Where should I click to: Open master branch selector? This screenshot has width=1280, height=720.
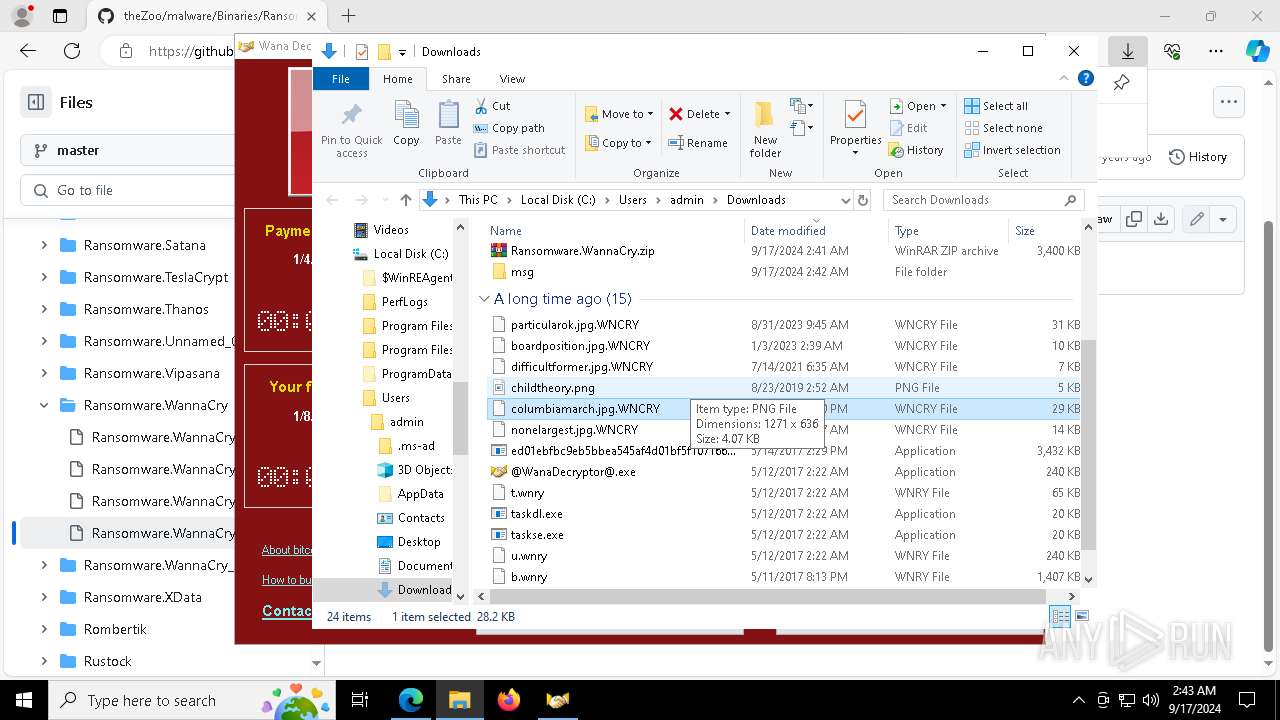coord(127,150)
